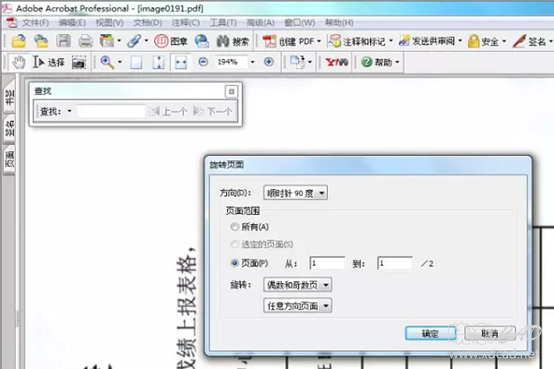Expand the 帮助 toolbar dropdown arrow

pyautogui.click(x=397, y=62)
